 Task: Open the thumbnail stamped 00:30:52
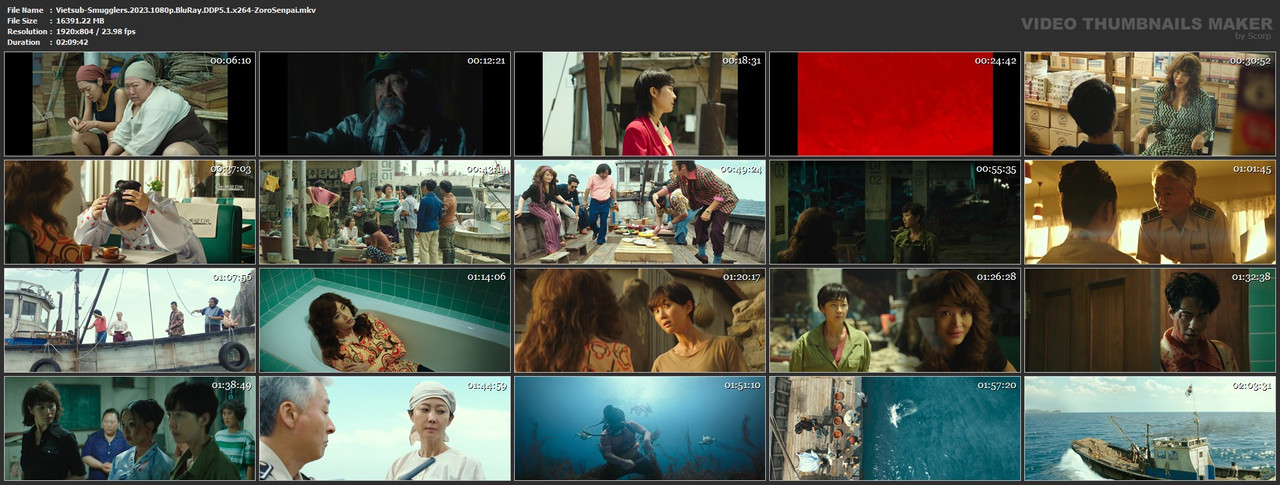[1150, 104]
